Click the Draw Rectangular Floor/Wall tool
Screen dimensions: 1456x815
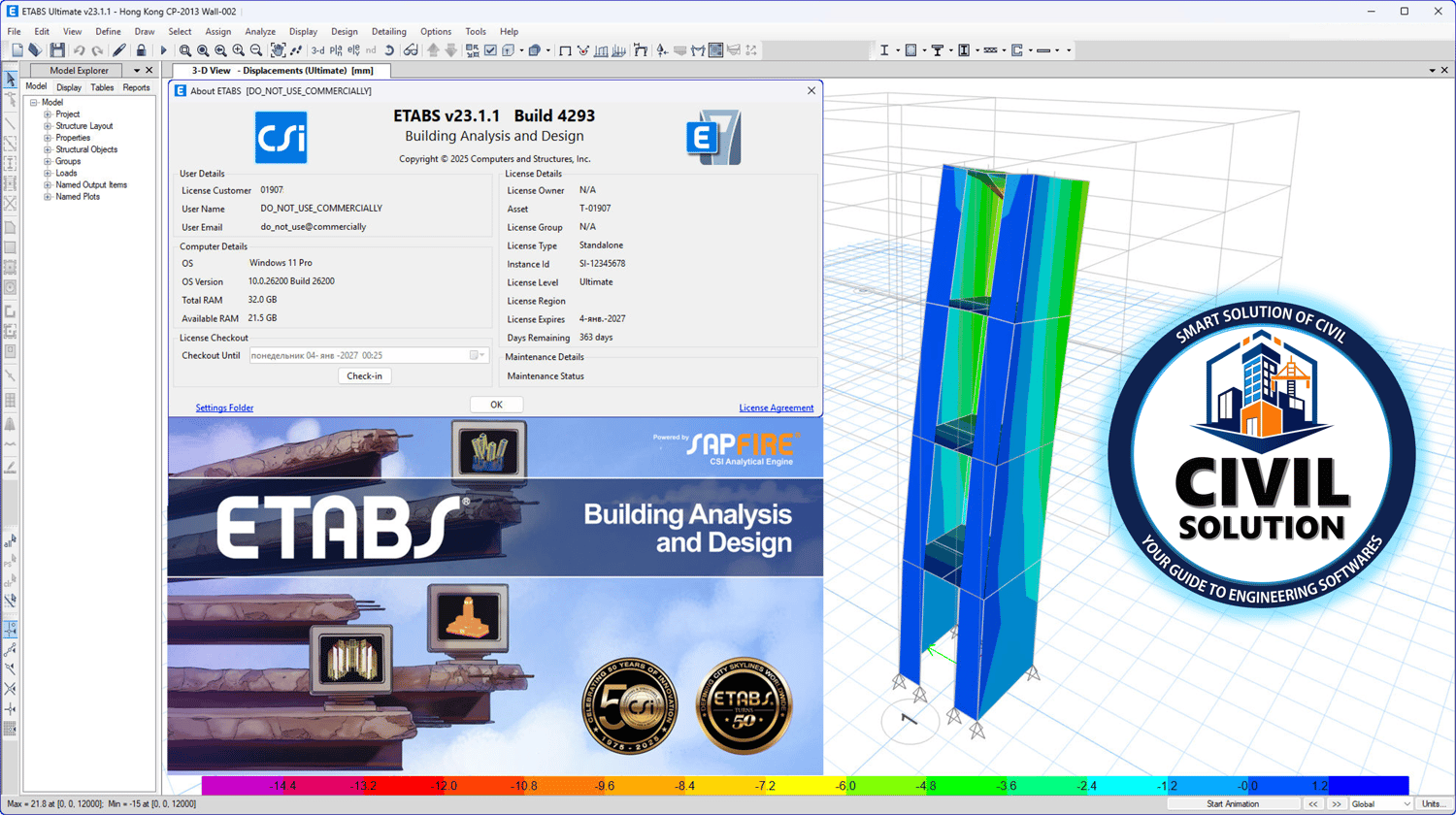point(10,246)
